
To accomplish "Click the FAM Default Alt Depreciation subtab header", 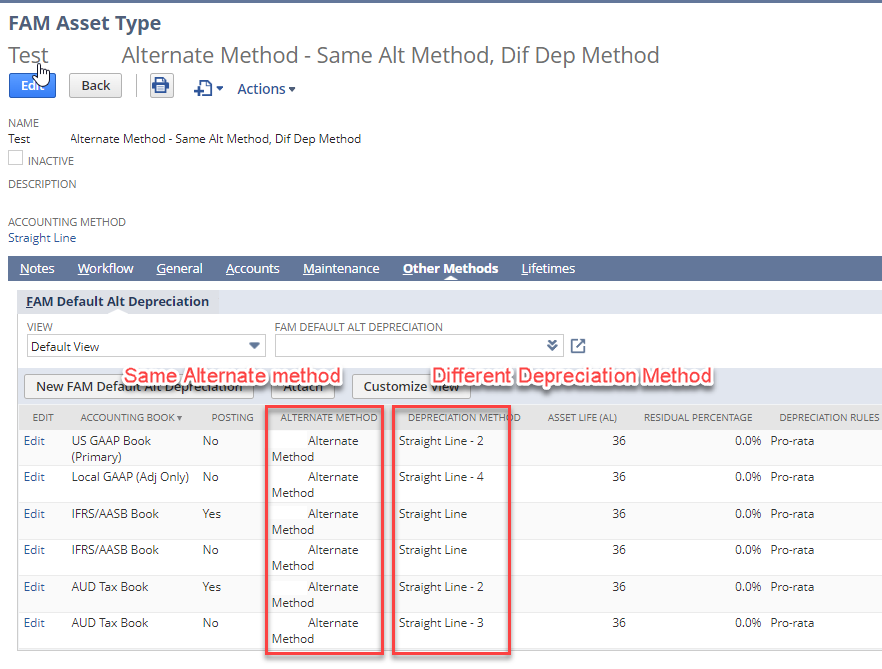I will coord(117,301).
